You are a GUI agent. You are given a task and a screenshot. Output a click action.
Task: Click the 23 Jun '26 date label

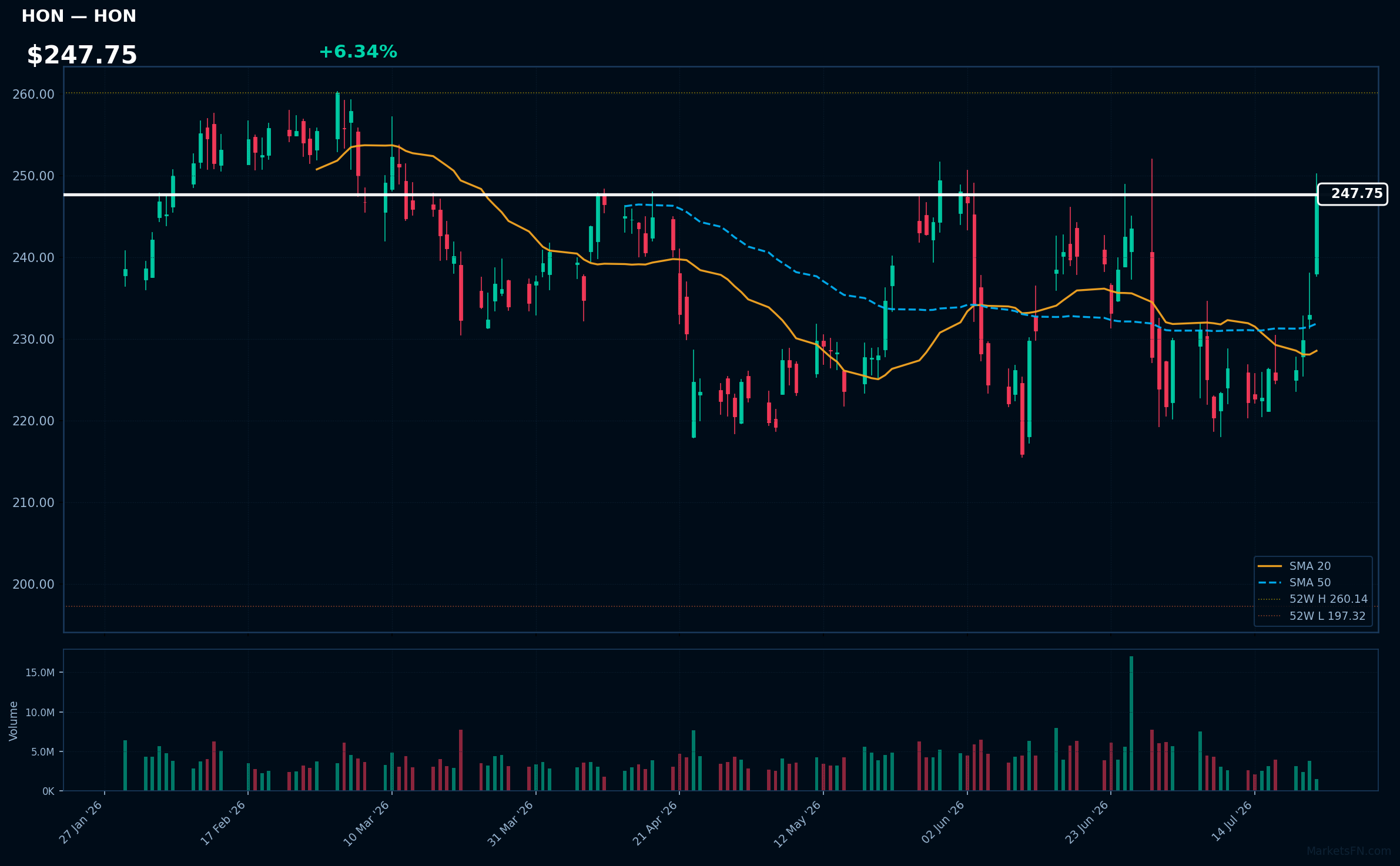(x=1087, y=823)
